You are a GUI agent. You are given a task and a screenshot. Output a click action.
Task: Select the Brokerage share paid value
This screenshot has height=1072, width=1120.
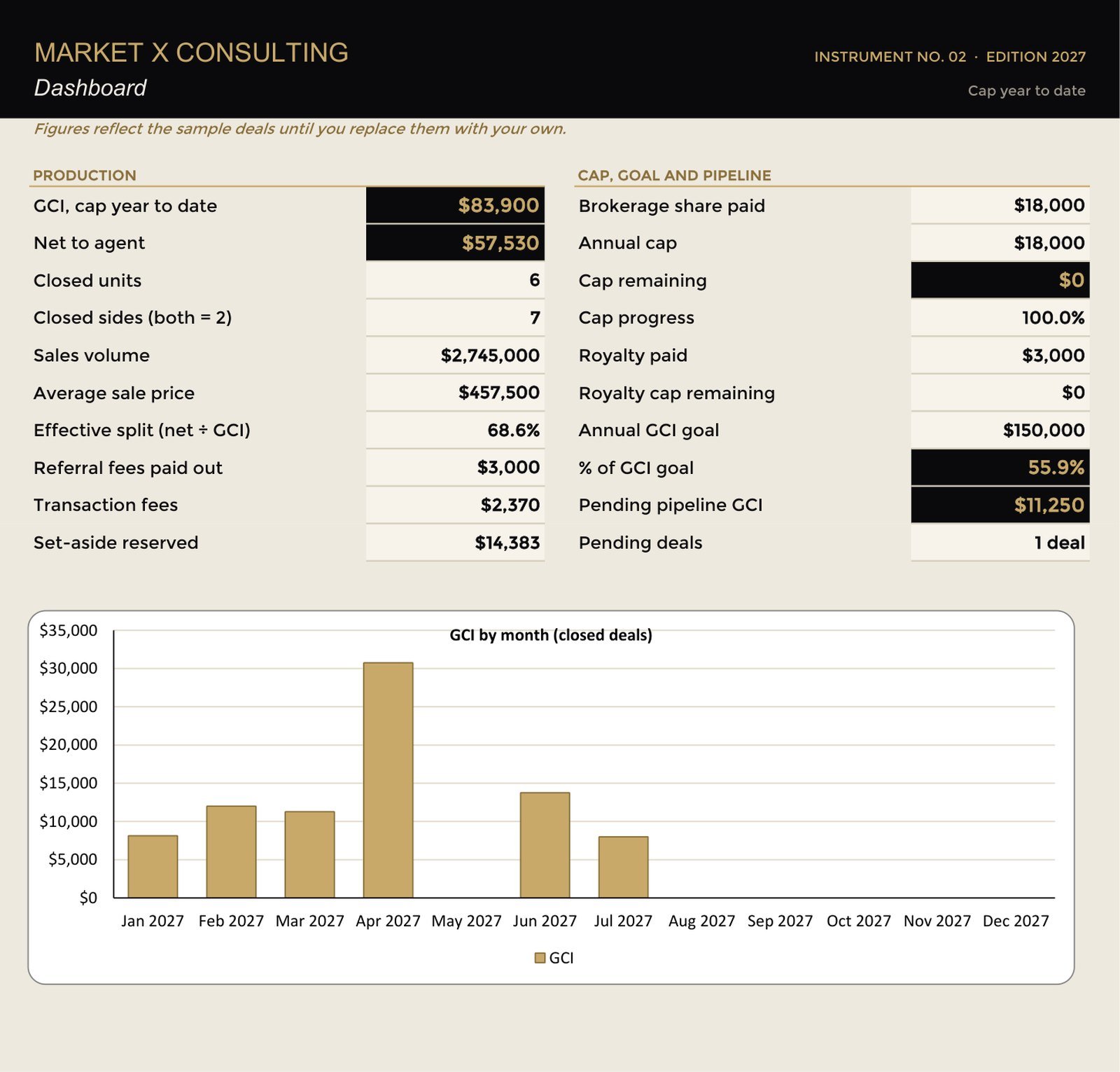click(x=1000, y=205)
